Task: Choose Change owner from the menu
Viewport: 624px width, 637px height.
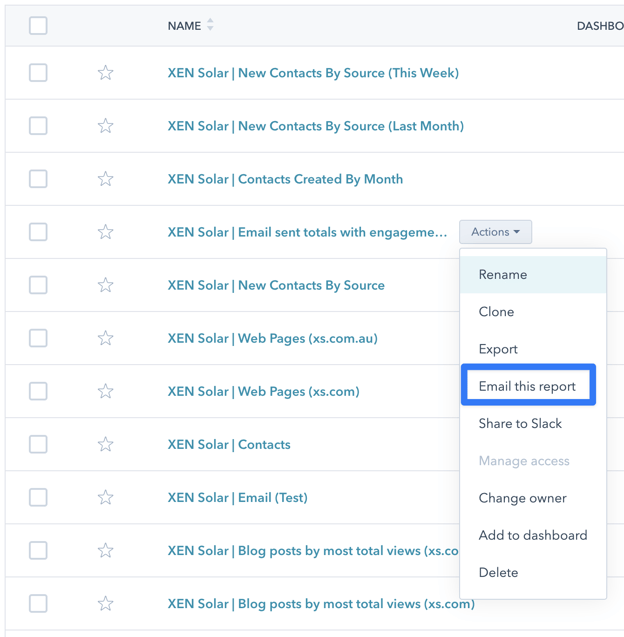Action: (533, 498)
